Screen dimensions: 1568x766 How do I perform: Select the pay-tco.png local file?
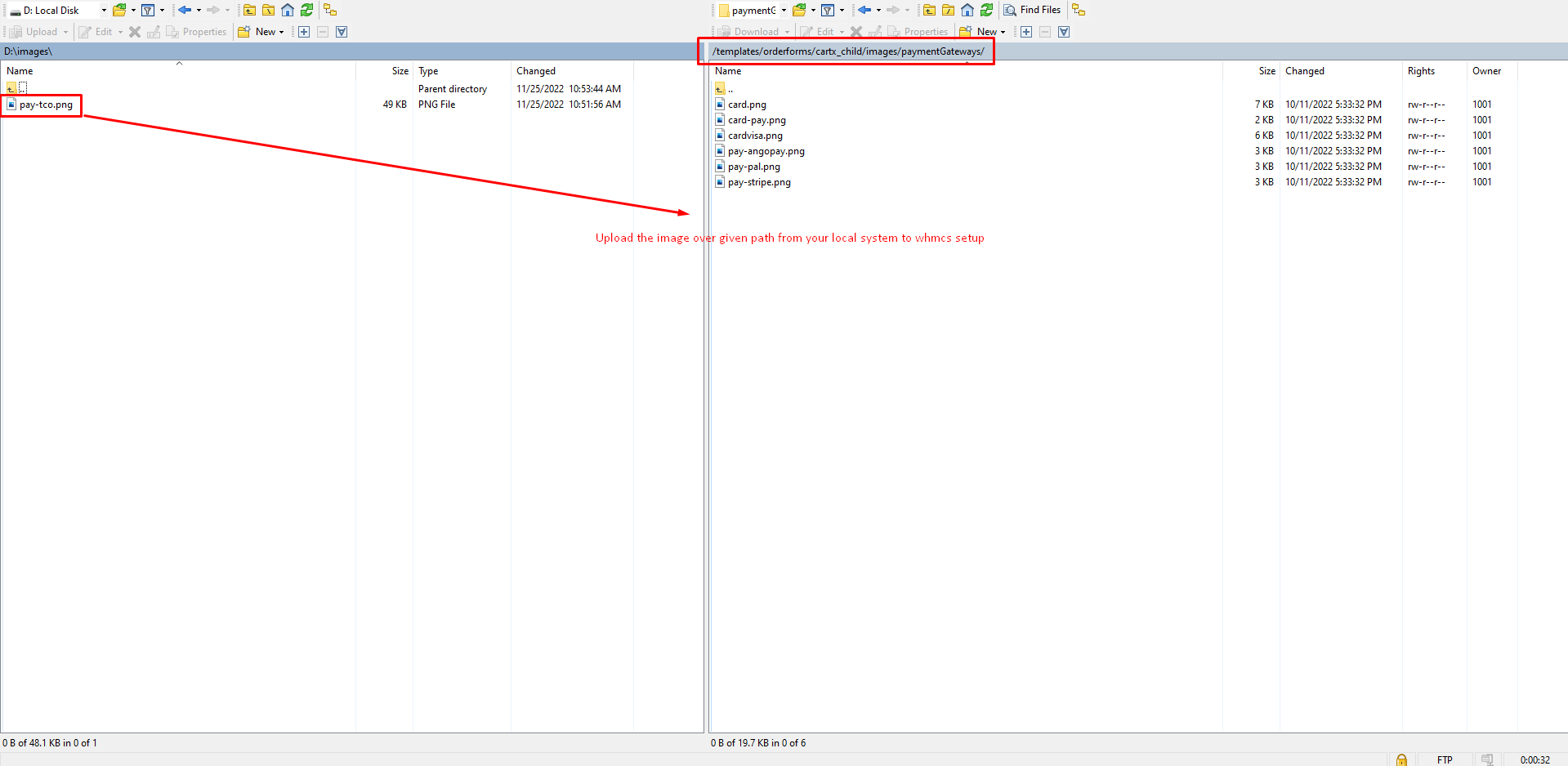point(46,105)
